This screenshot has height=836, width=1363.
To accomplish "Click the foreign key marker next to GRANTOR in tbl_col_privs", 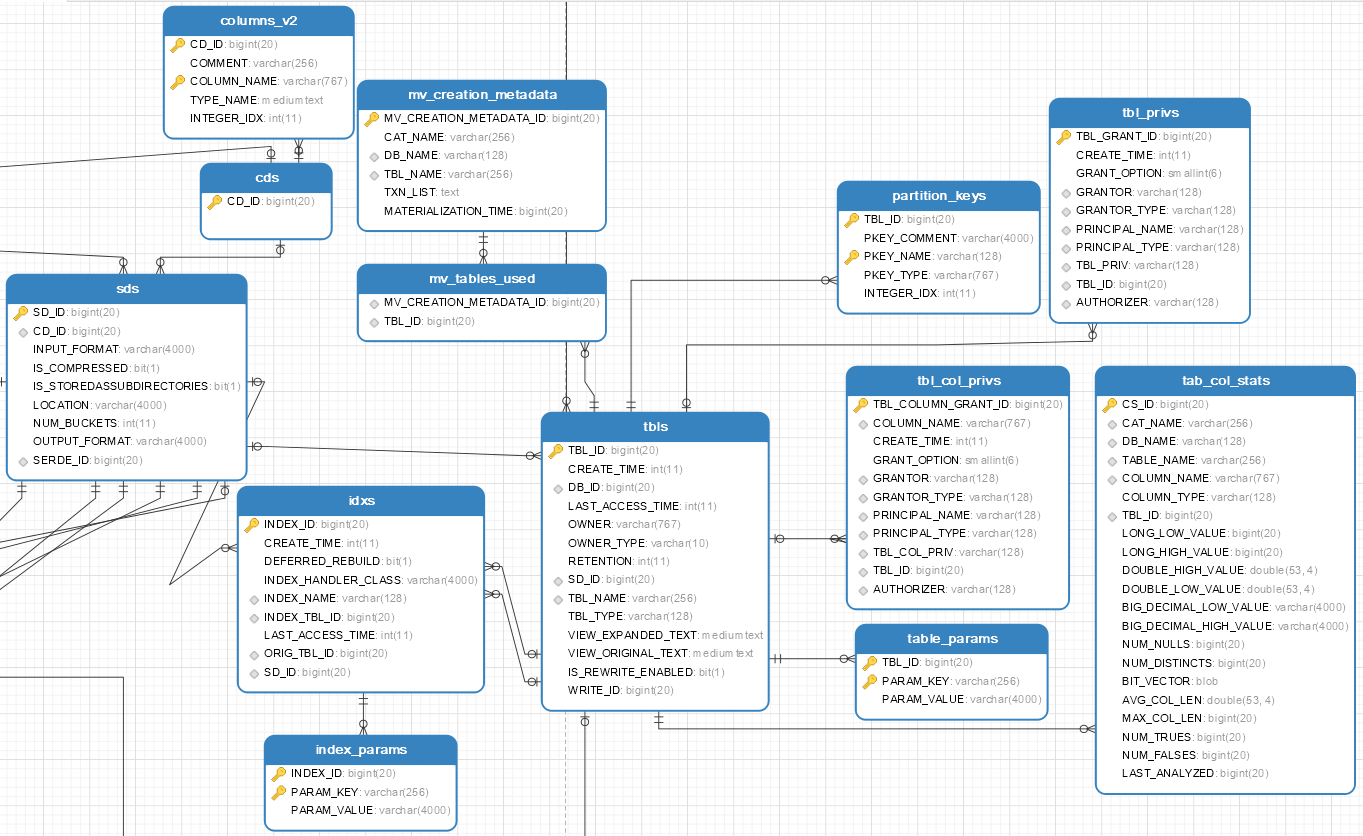I will (862, 478).
